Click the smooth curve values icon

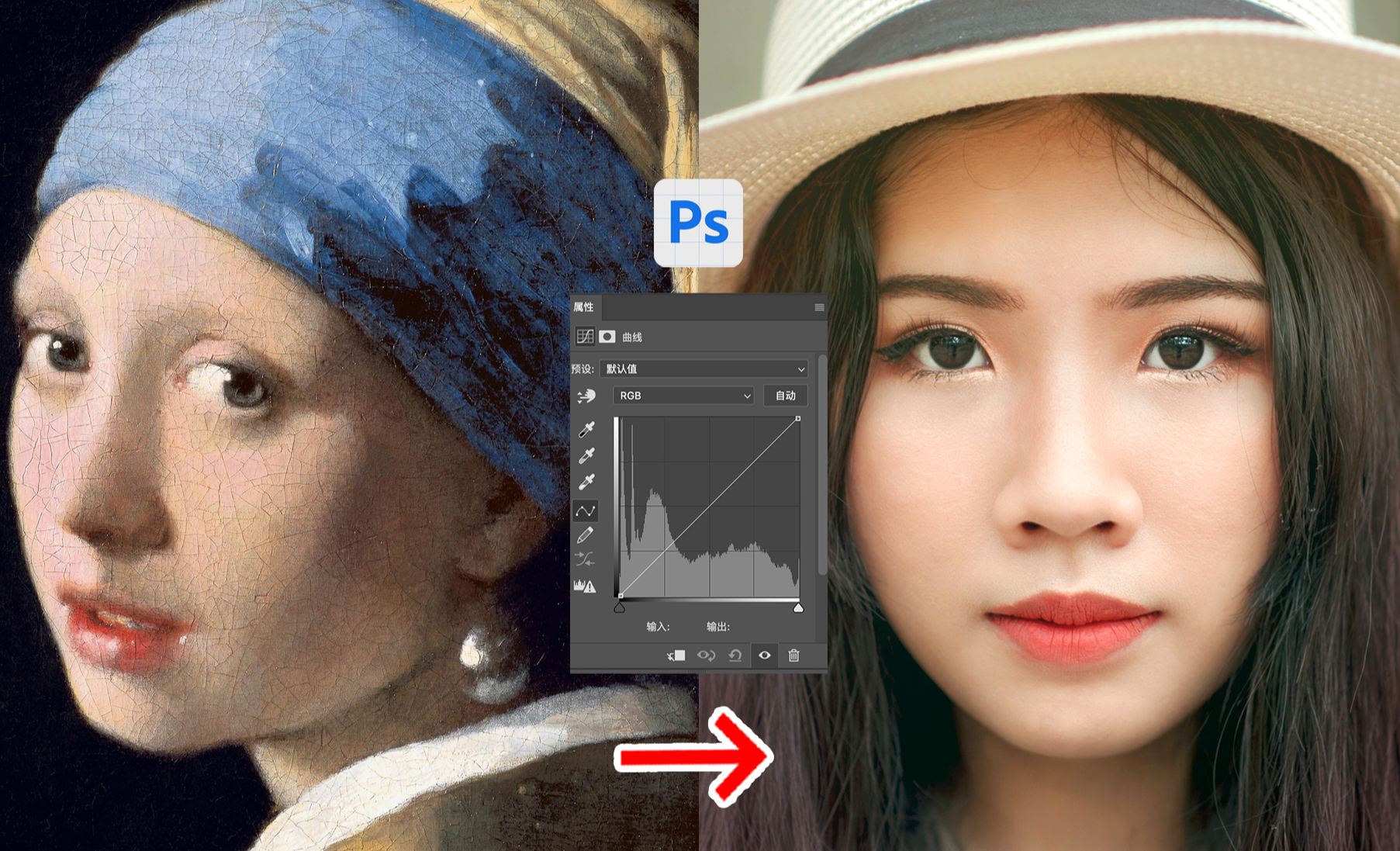tap(585, 559)
